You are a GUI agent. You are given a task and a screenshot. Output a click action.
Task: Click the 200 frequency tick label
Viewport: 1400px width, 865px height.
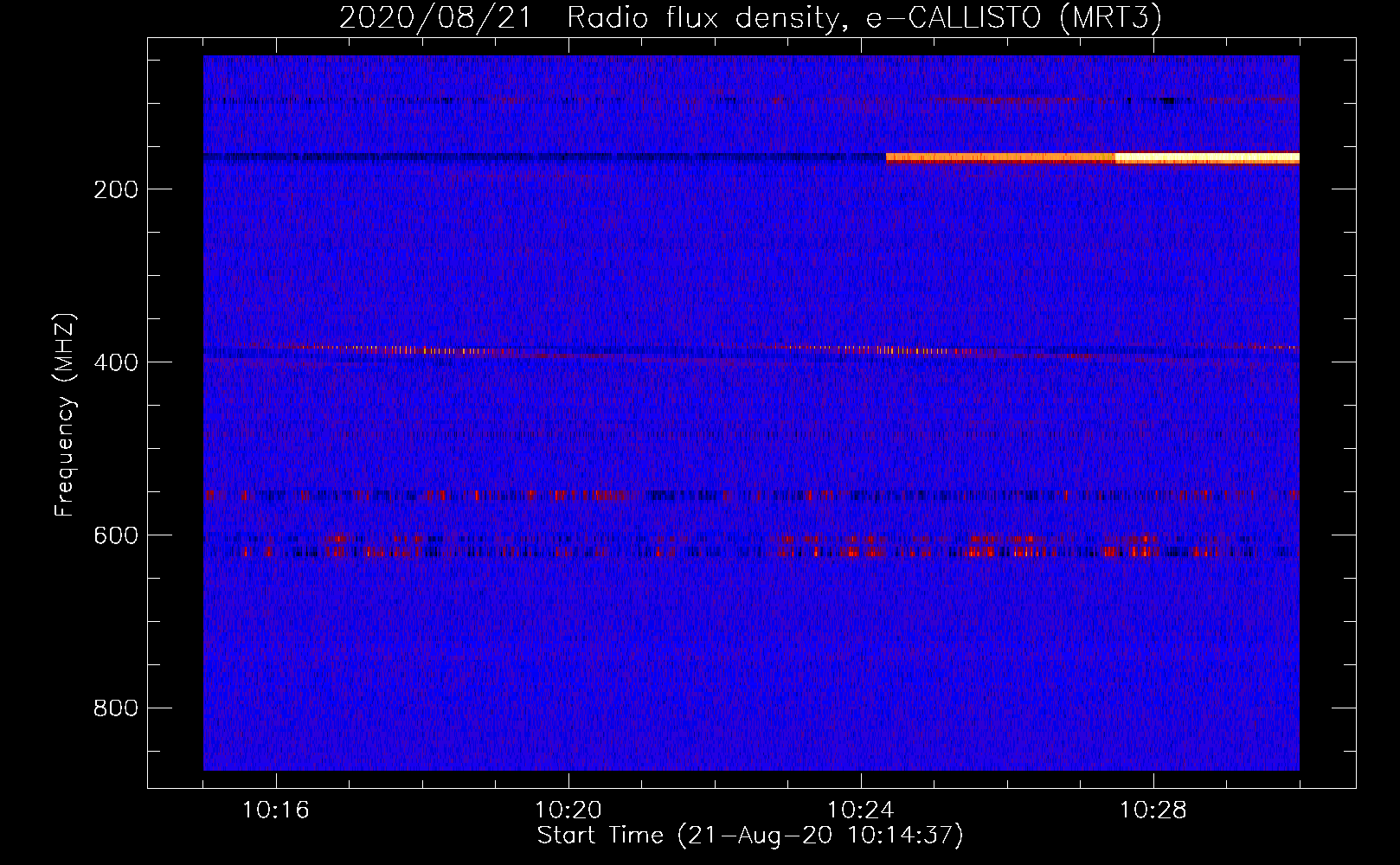(x=116, y=189)
